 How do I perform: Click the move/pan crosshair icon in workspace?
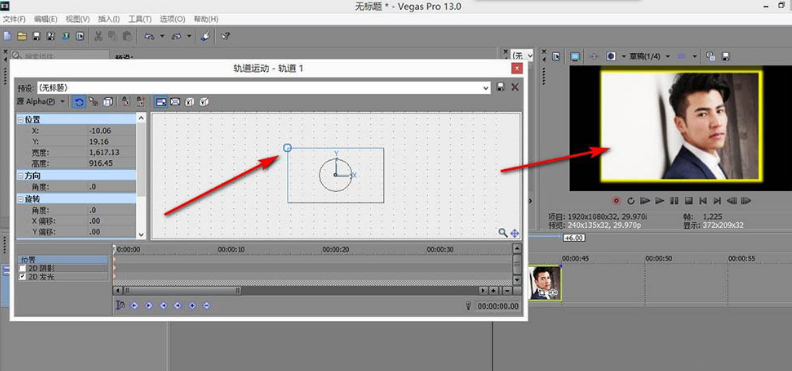coord(515,233)
